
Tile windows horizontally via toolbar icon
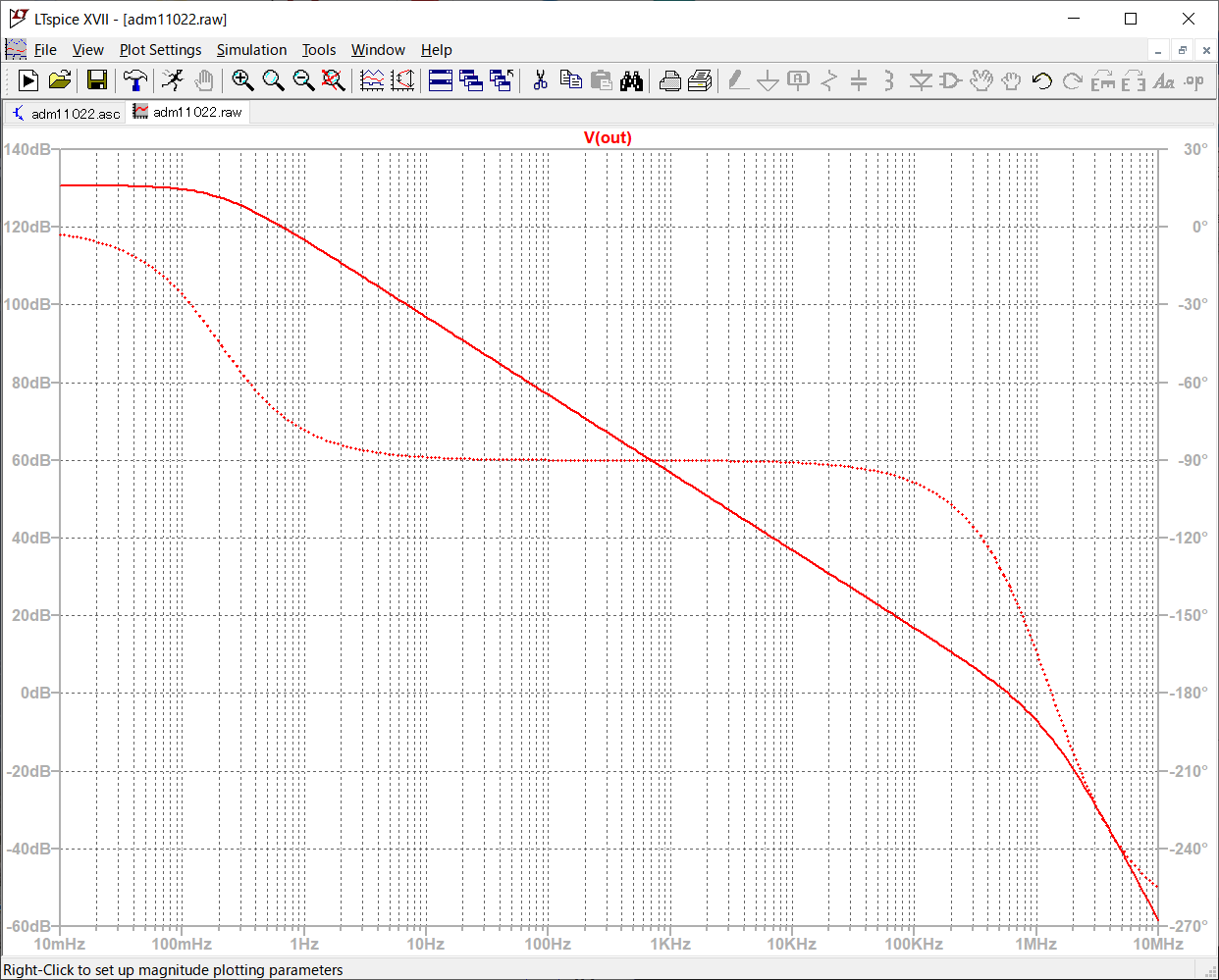click(441, 80)
